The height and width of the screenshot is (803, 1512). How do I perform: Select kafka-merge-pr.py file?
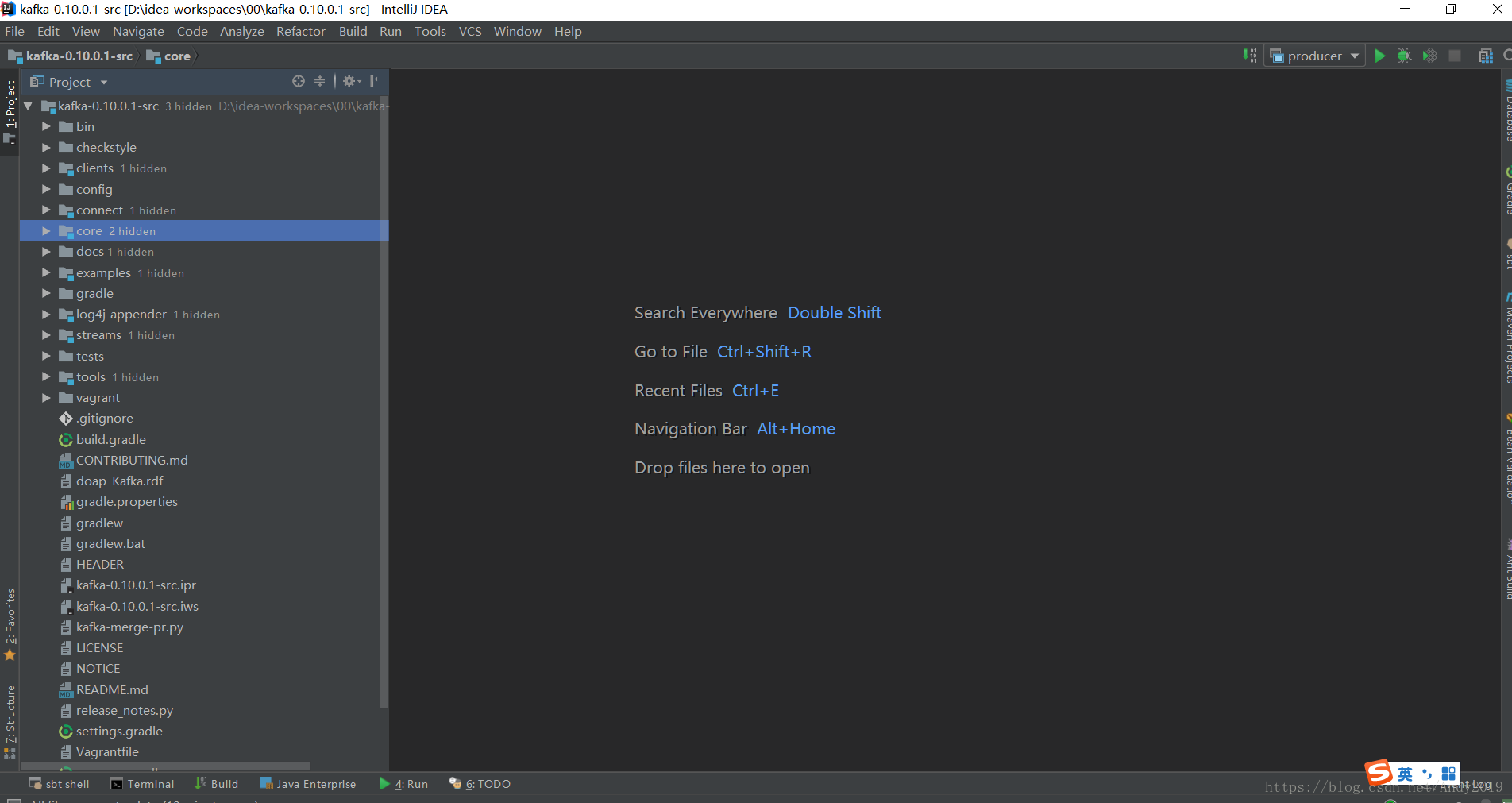[x=129, y=627]
